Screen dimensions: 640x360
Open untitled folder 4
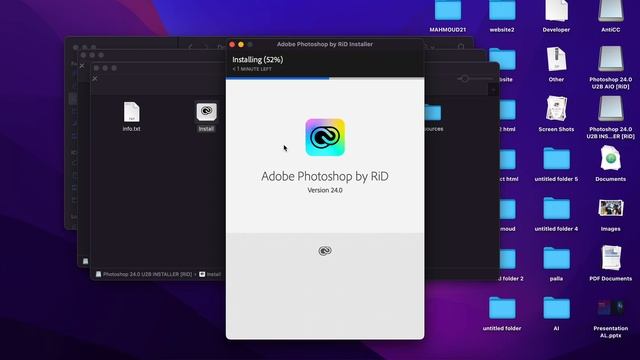556,209
